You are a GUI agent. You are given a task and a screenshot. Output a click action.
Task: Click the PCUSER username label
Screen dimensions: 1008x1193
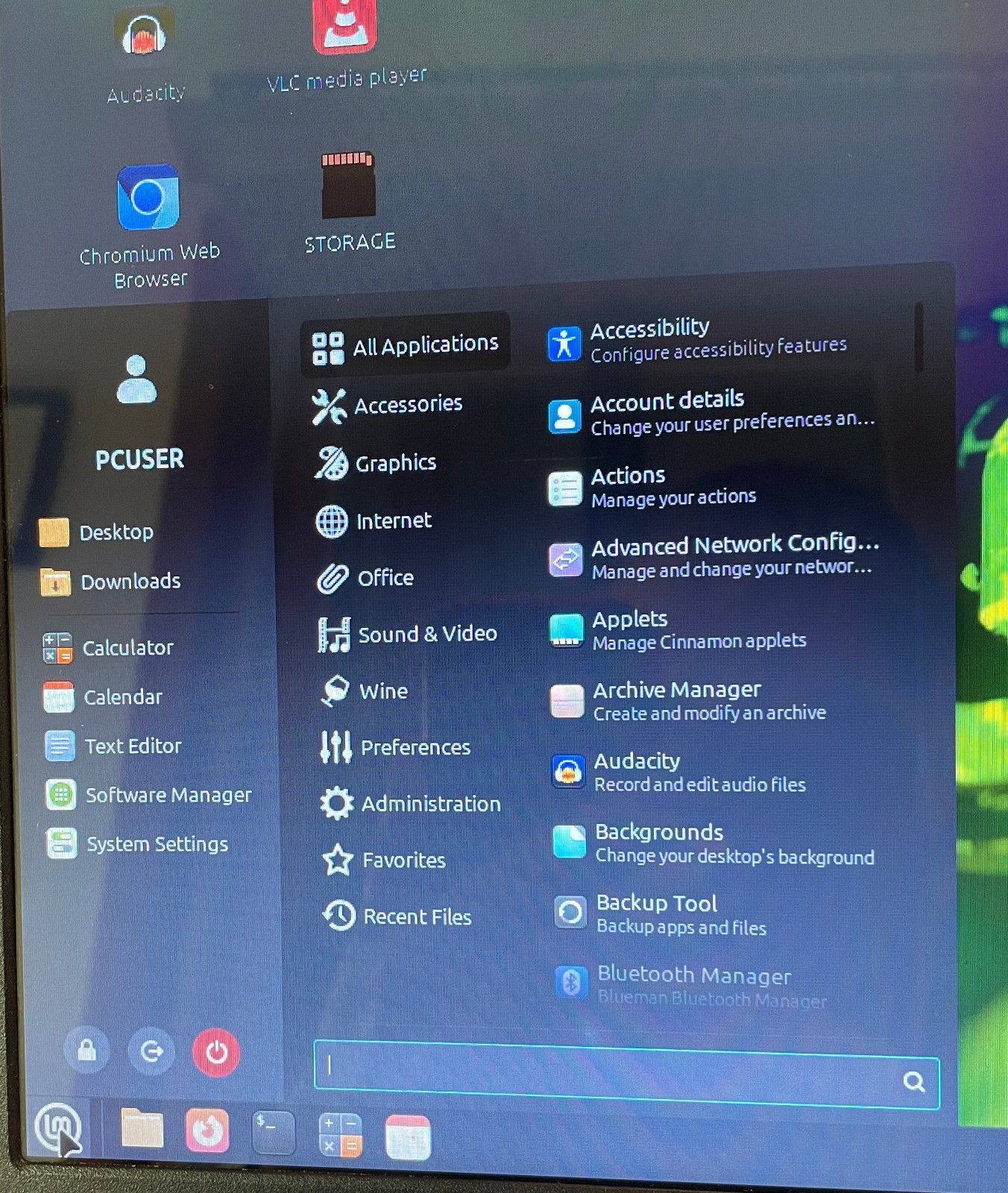point(139,459)
